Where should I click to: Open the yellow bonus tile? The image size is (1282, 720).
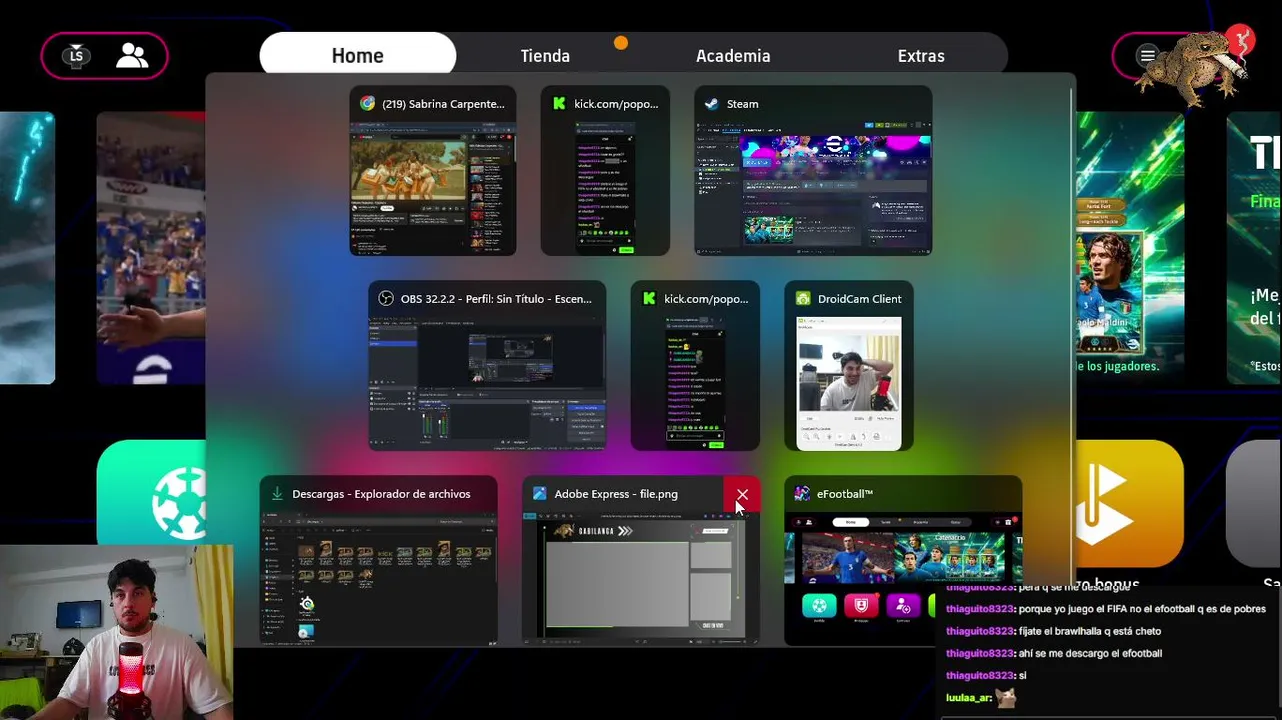click(1129, 503)
